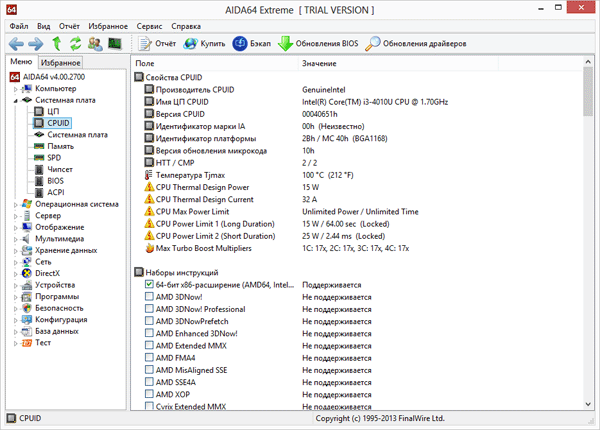Click the Бэкап backup icon
The width and height of the screenshot is (600, 430).
[x=240, y=44]
